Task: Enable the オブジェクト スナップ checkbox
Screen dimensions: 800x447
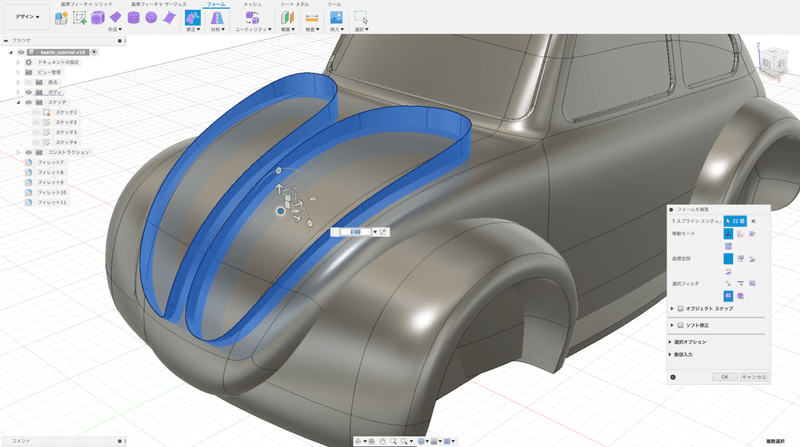Action: [x=680, y=309]
